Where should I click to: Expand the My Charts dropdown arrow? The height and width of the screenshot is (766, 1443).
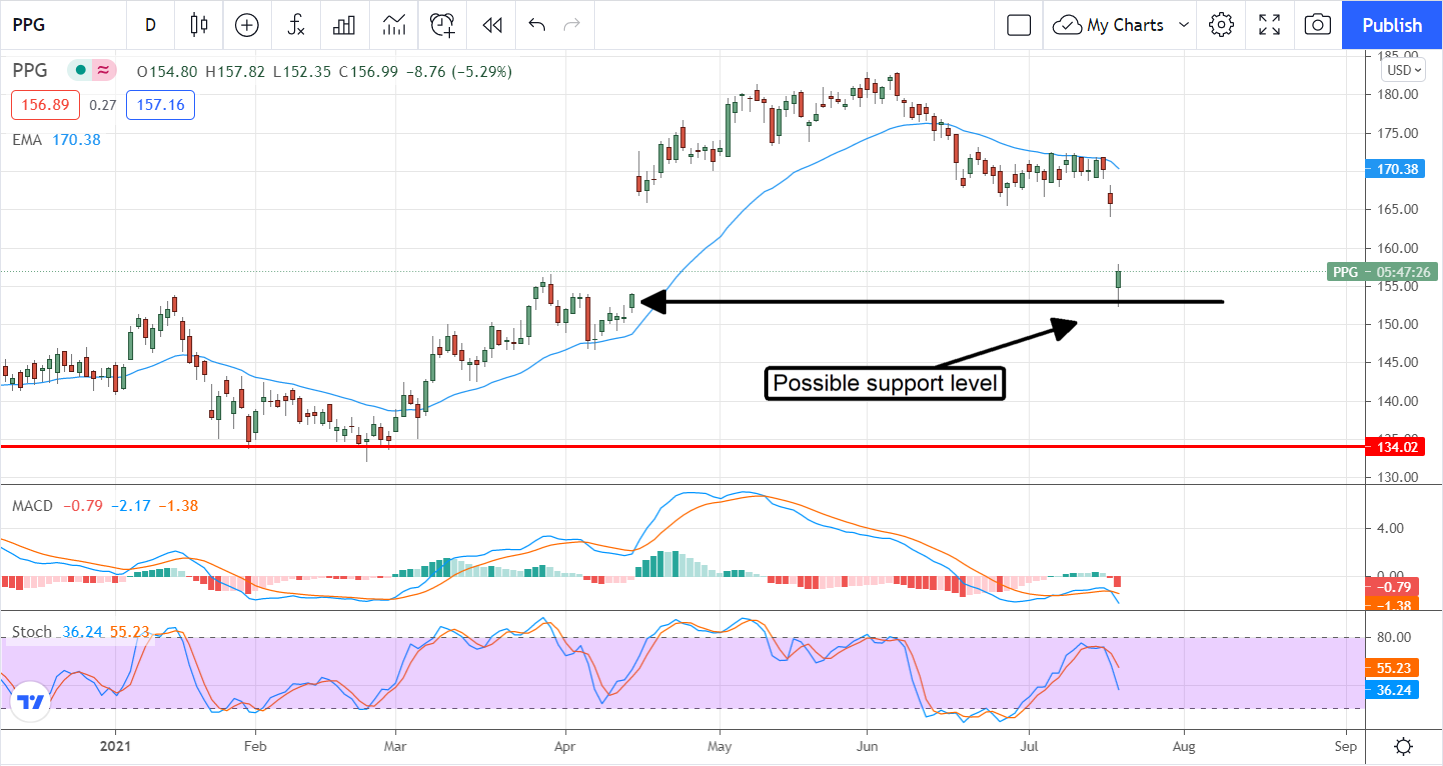pyautogui.click(x=1185, y=25)
